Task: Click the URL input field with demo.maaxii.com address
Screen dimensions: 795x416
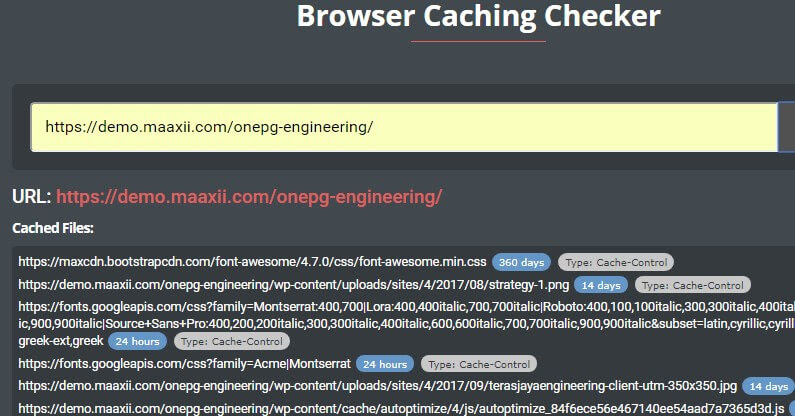Action: click(404, 127)
